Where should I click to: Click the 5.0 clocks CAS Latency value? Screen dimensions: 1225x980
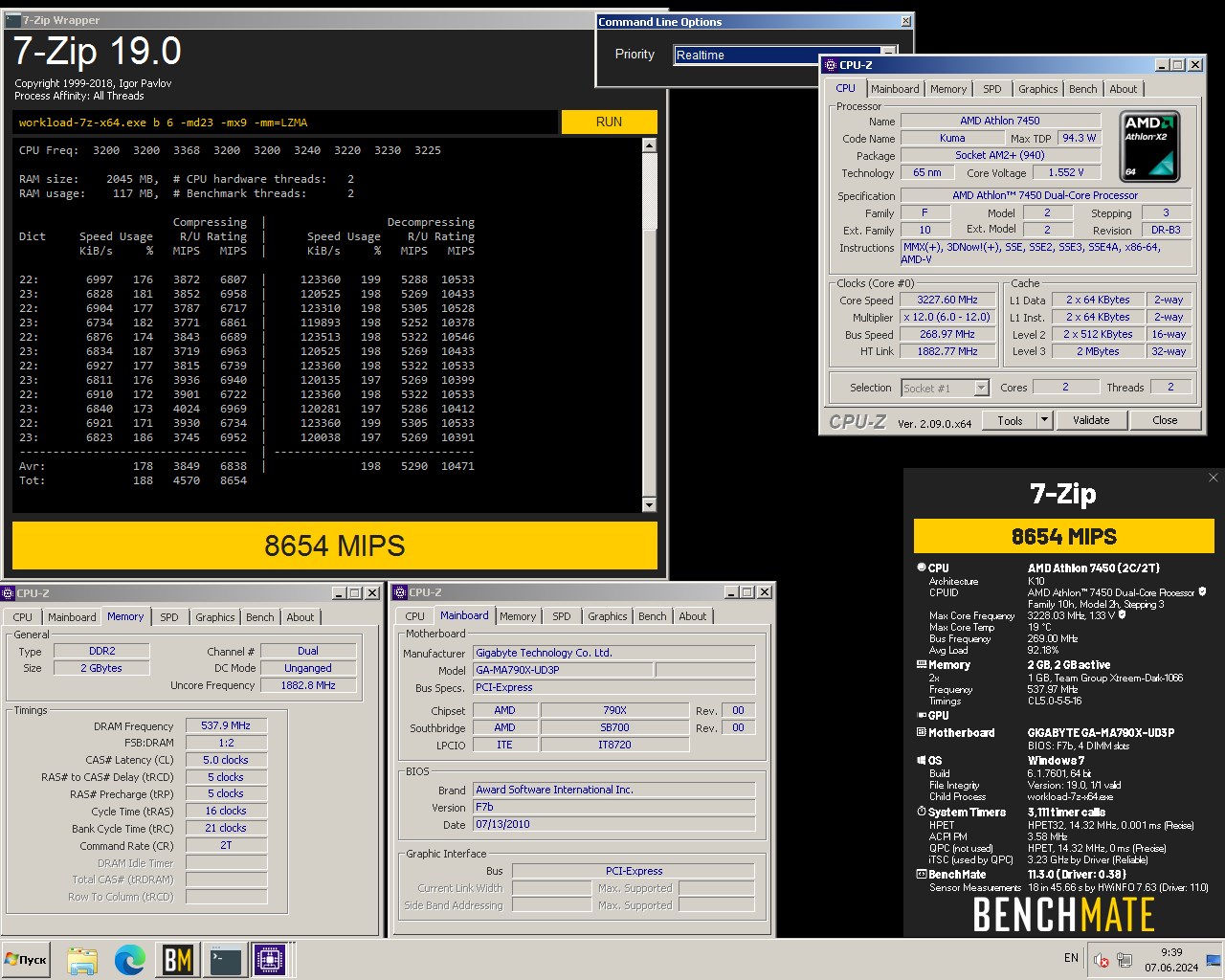tap(226, 760)
